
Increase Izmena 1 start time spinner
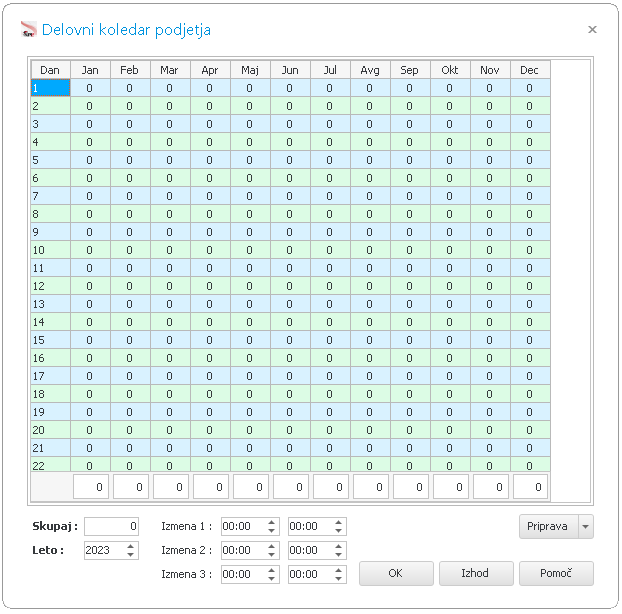[271, 523]
